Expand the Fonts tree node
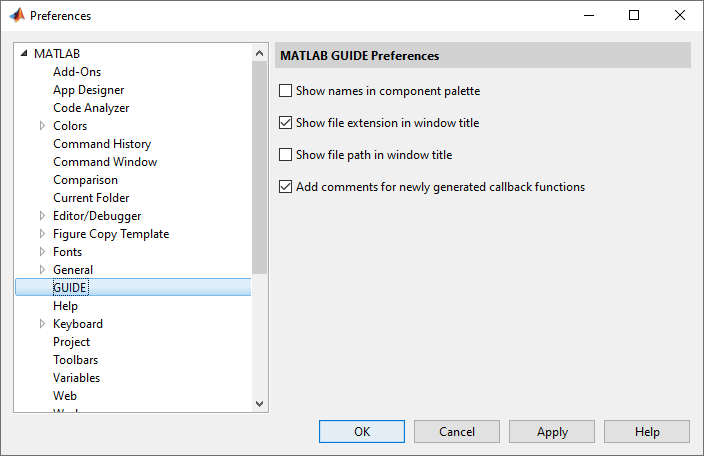This screenshot has width=704, height=456. [42, 252]
